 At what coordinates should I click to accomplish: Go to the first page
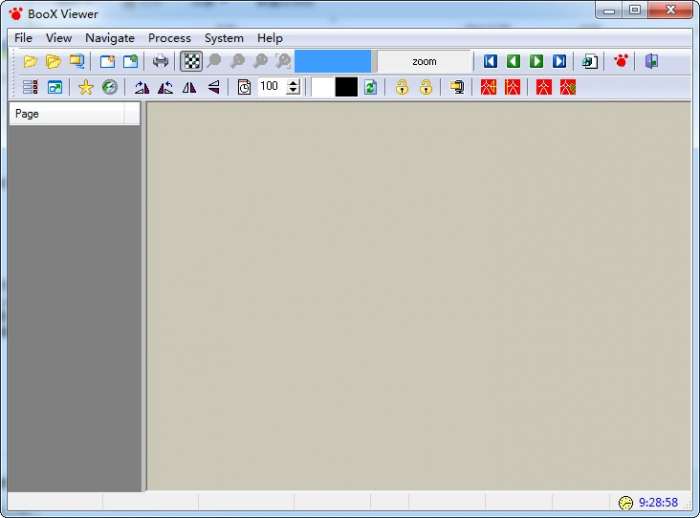[x=490, y=61]
